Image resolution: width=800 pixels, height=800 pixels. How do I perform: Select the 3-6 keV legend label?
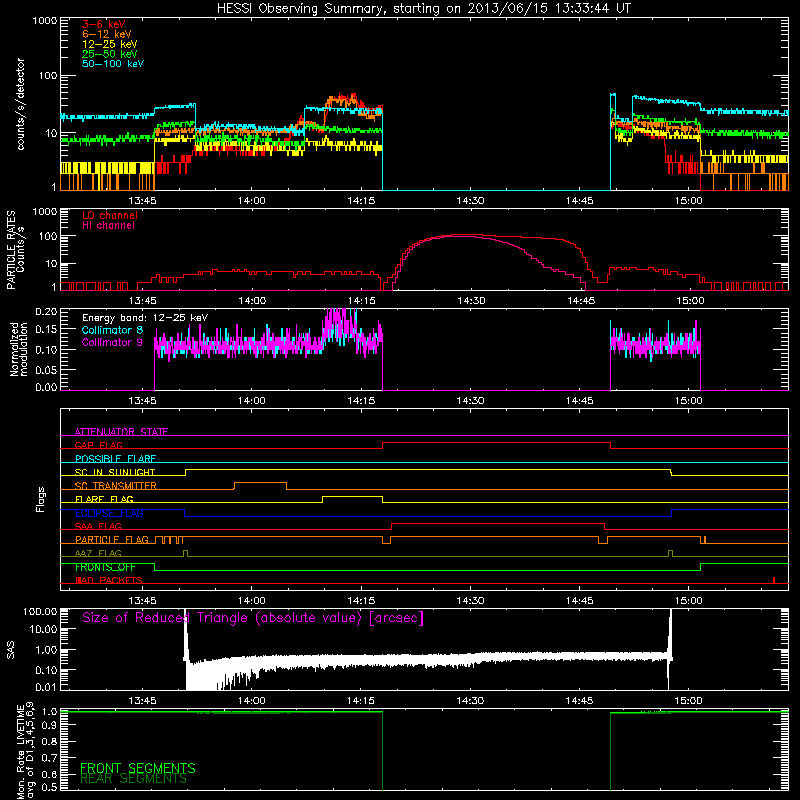coord(104,24)
